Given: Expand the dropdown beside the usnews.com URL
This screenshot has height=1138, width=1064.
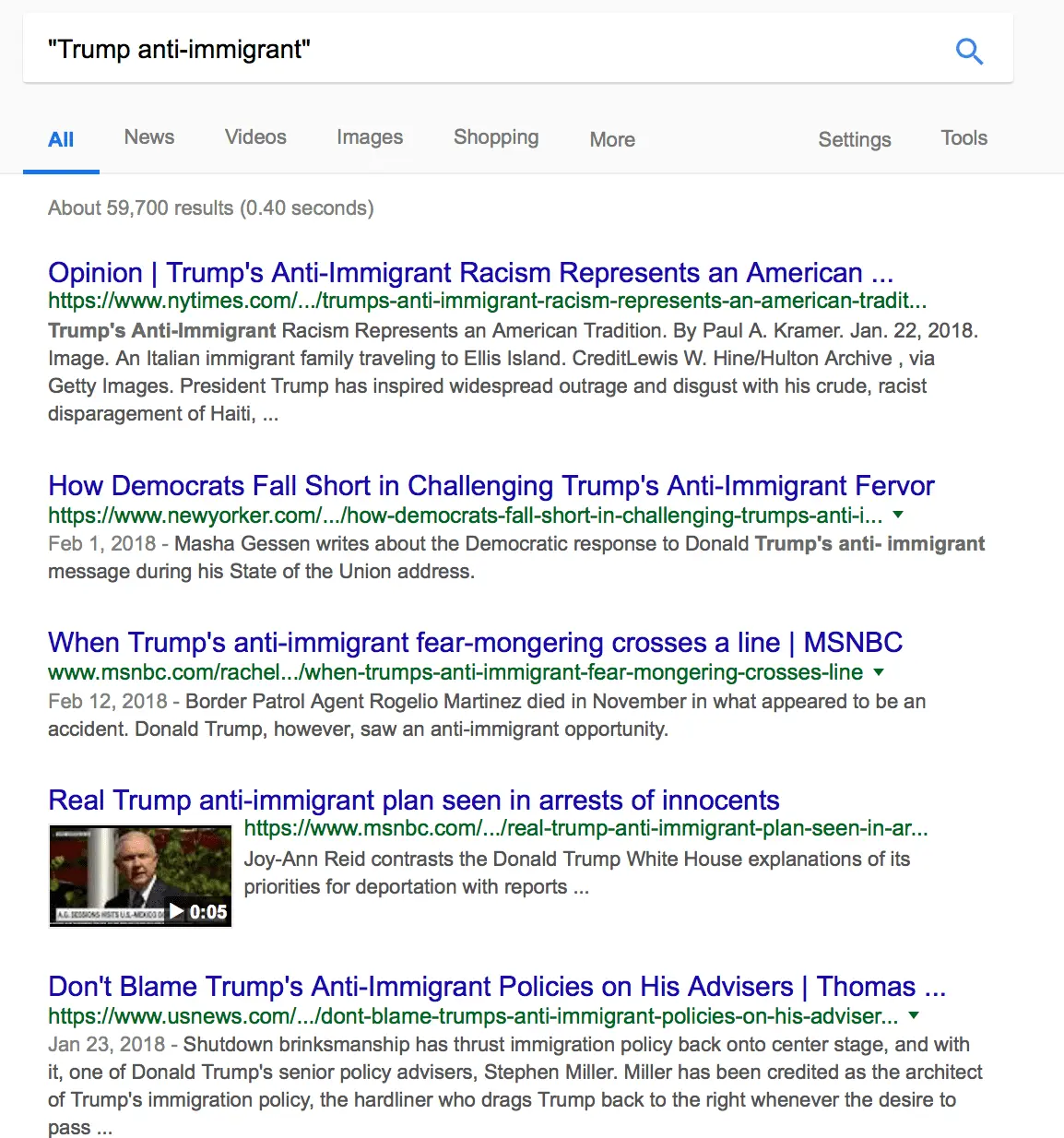Looking at the screenshot, I should click(x=914, y=1016).
